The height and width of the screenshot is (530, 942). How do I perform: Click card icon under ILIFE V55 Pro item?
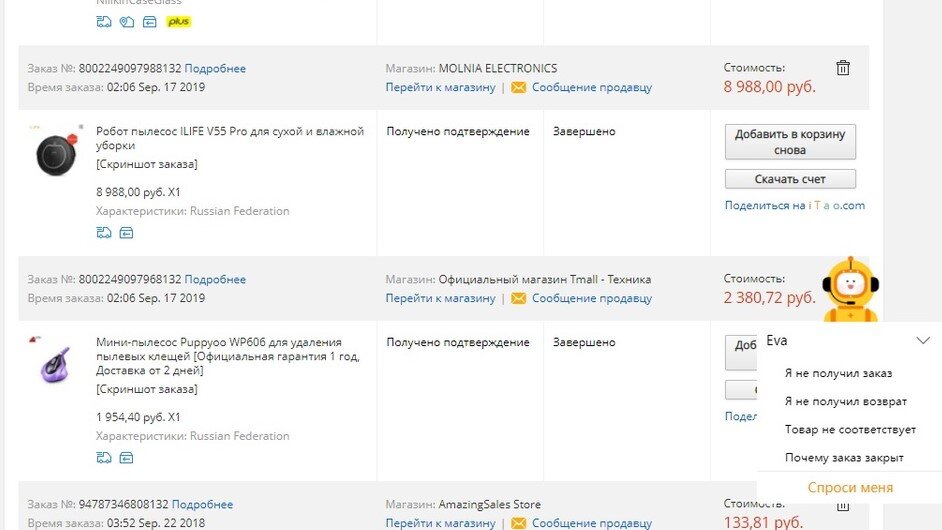(x=126, y=233)
